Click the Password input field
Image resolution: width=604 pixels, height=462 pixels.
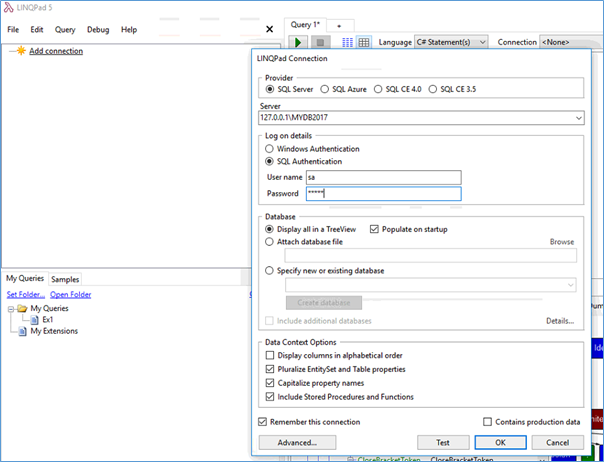tap(384, 194)
